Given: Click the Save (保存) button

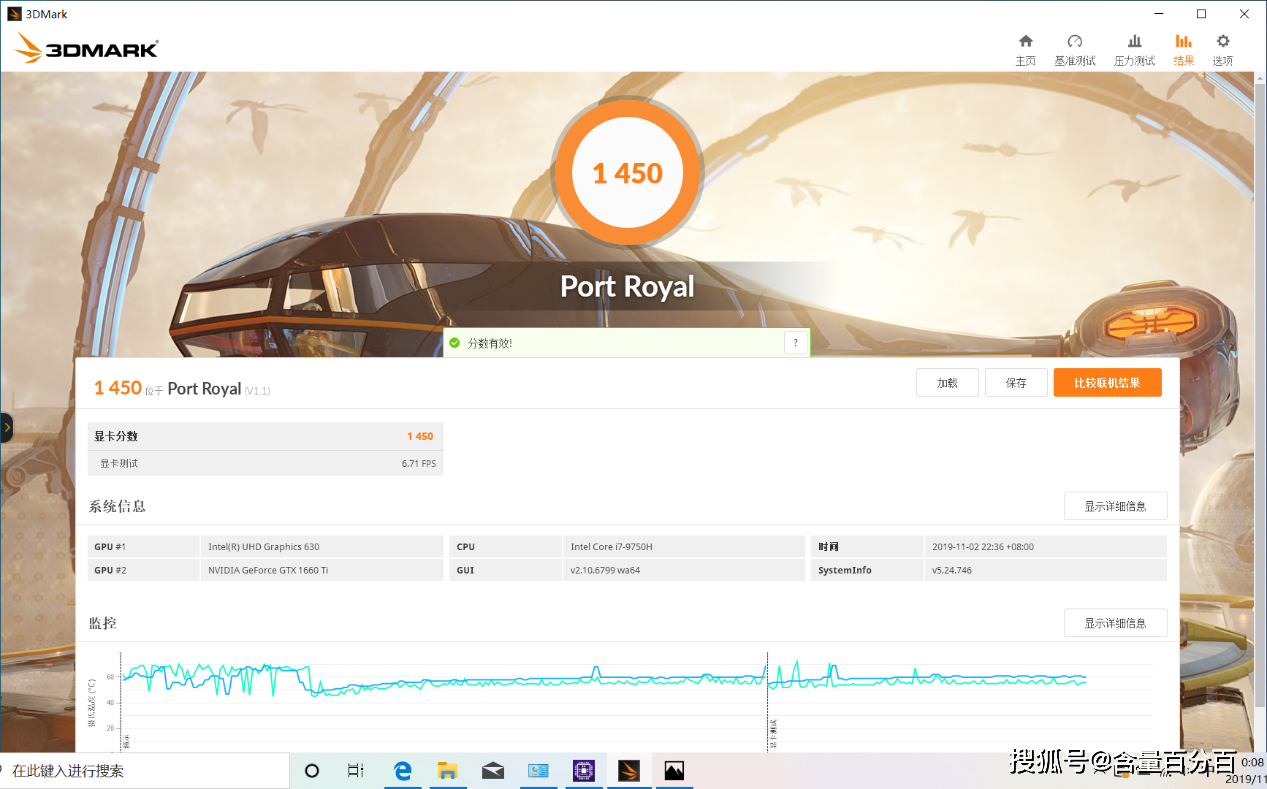Looking at the screenshot, I should click(x=1016, y=383).
